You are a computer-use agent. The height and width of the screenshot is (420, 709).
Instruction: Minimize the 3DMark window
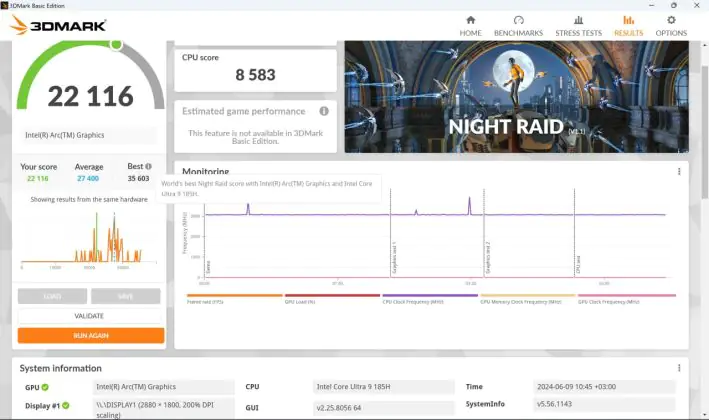click(651, 5)
